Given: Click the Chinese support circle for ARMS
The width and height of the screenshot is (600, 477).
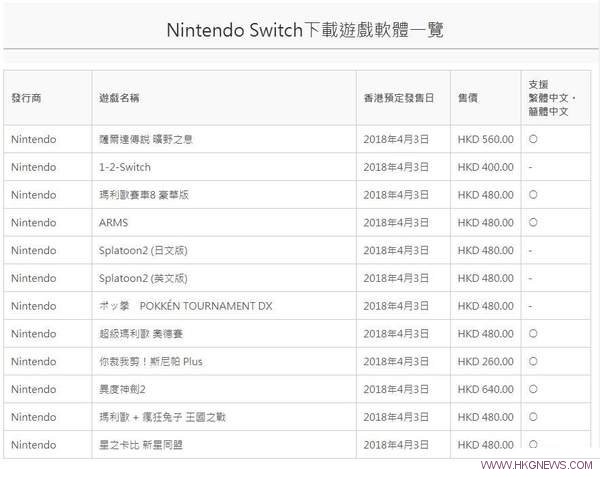Looking at the screenshot, I should coord(533,222).
